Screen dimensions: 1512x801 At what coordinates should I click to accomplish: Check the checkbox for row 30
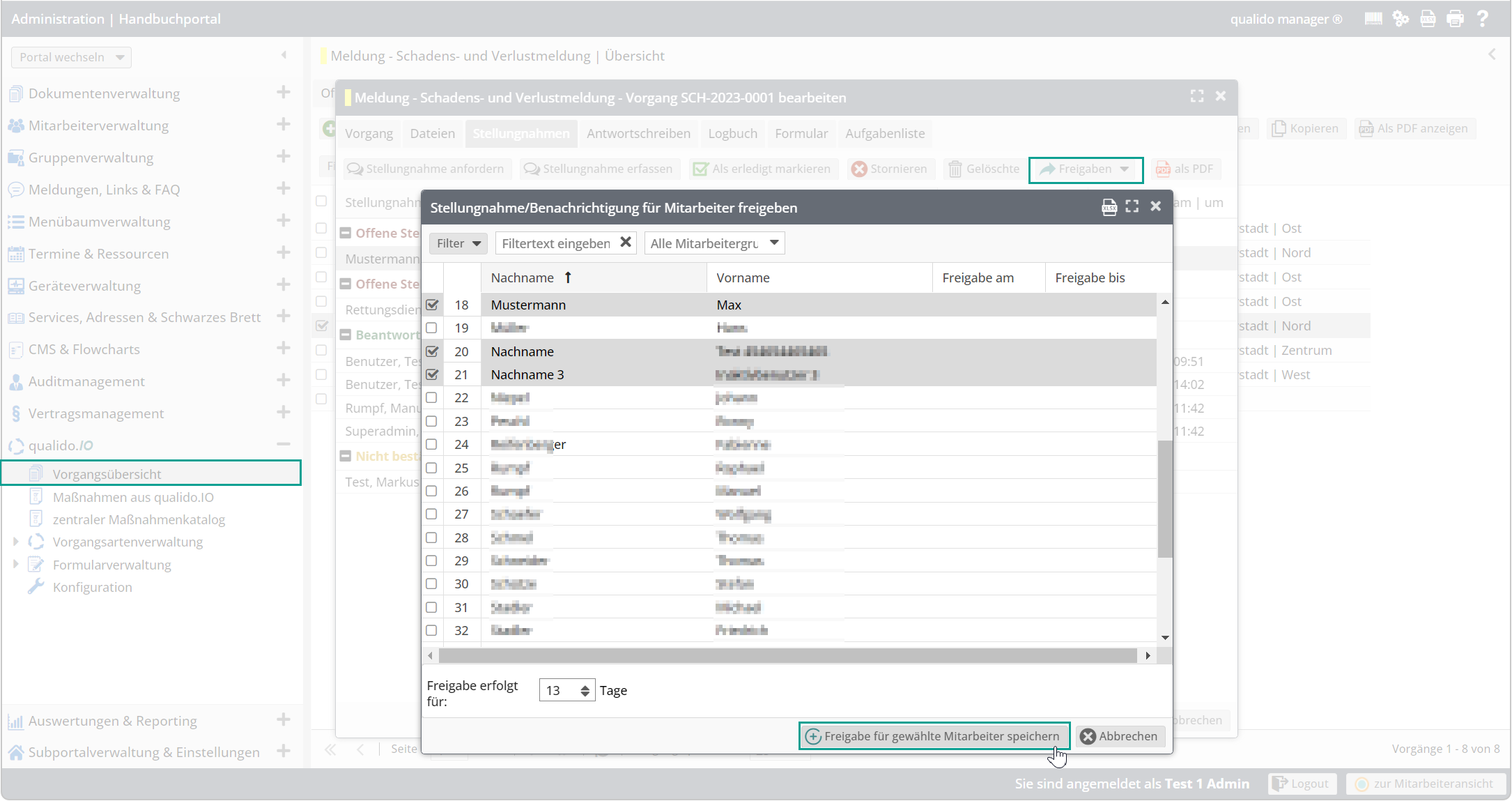click(x=431, y=583)
